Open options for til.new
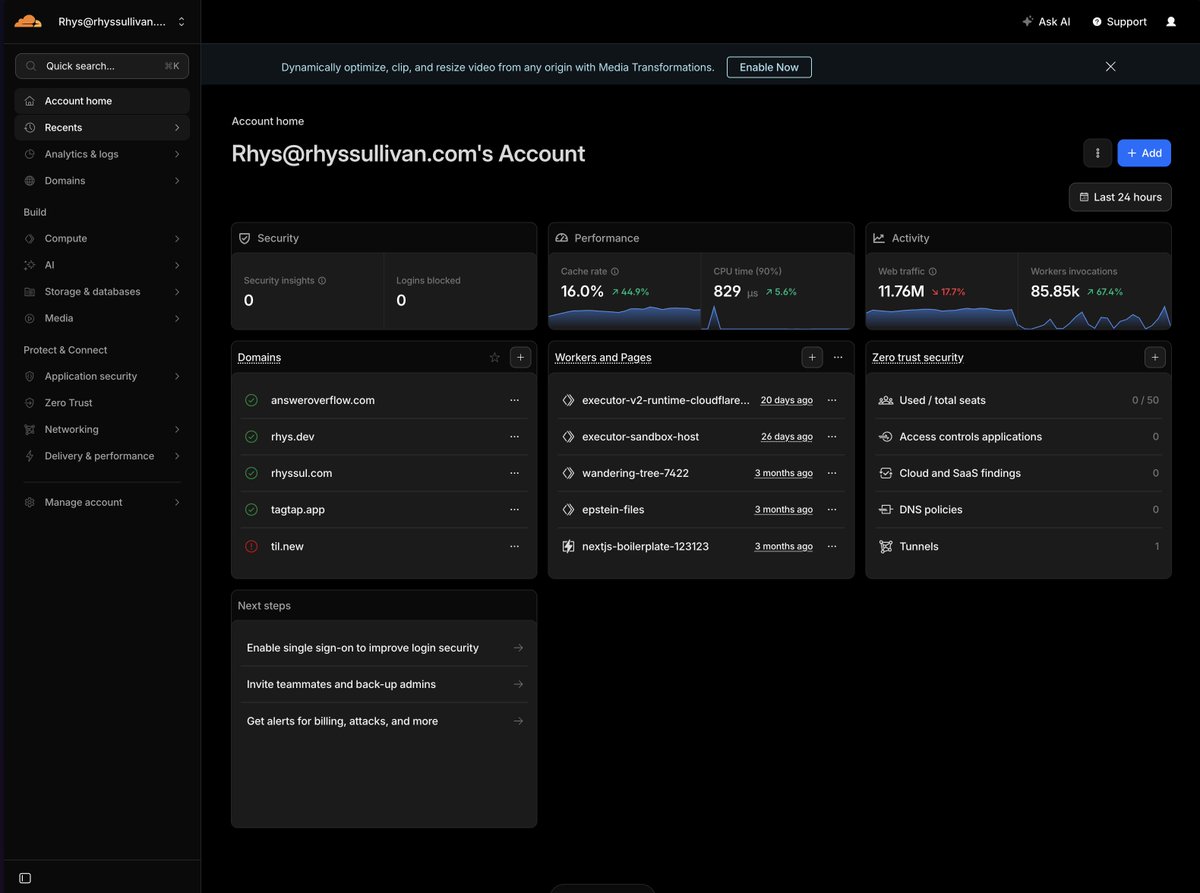This screenshot has height=893, width=1200. pos(514,546)
